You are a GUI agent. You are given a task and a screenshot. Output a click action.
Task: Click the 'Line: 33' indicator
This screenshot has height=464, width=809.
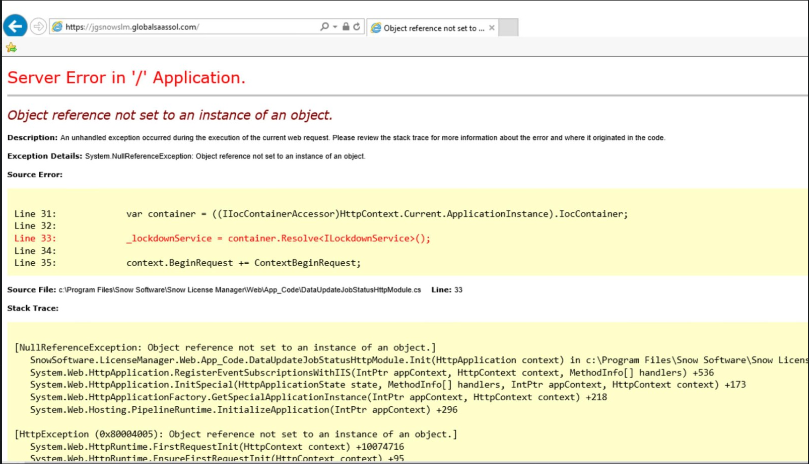pos(447,290)
